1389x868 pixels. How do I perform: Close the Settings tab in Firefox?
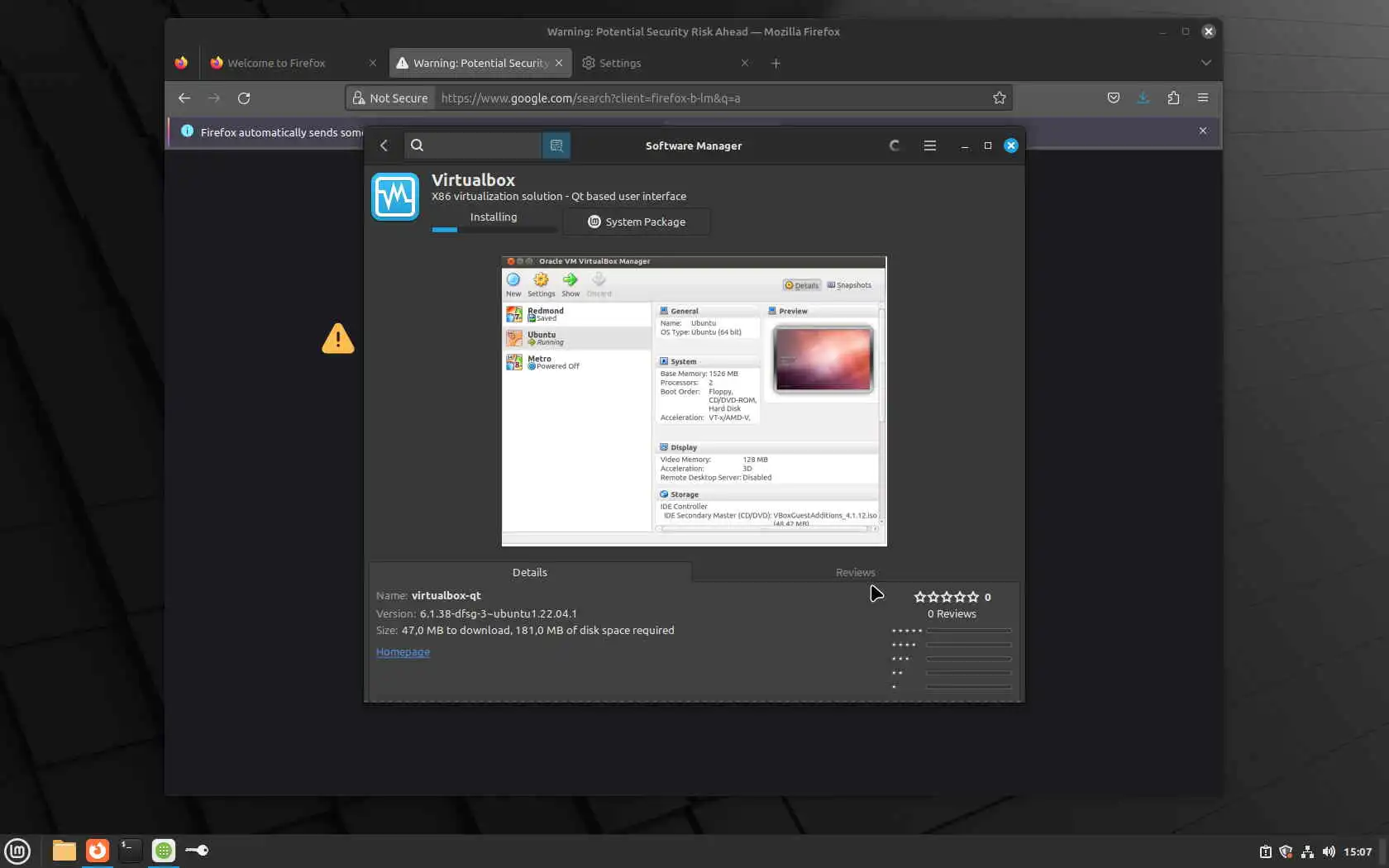pos(745,63)
